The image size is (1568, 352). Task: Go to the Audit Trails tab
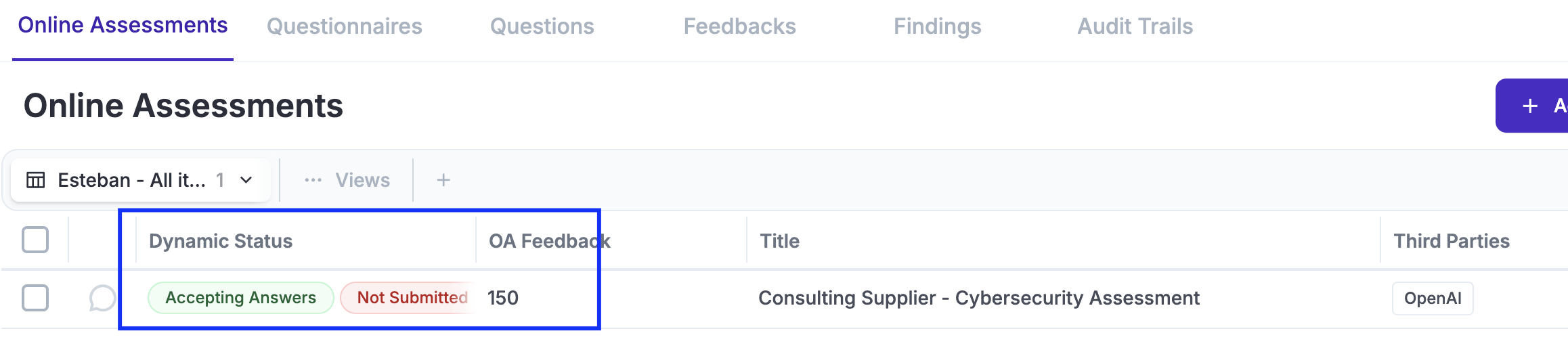tap(1135, 26)
